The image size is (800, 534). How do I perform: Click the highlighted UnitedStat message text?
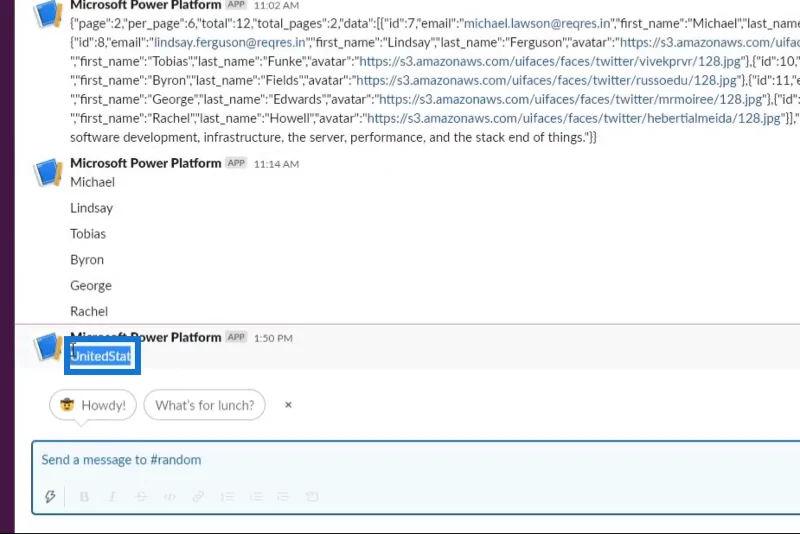pyautogui.click(x=101, y=356)
